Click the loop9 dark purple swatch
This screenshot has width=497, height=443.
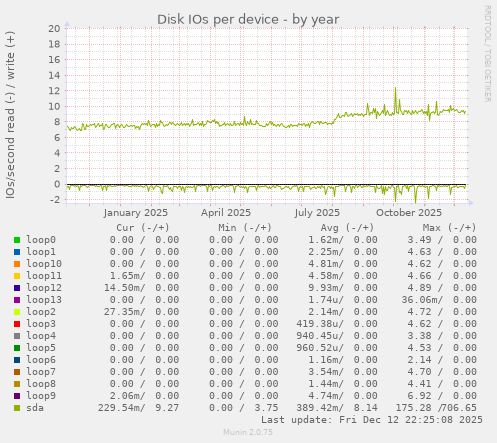tap(17, 396)
